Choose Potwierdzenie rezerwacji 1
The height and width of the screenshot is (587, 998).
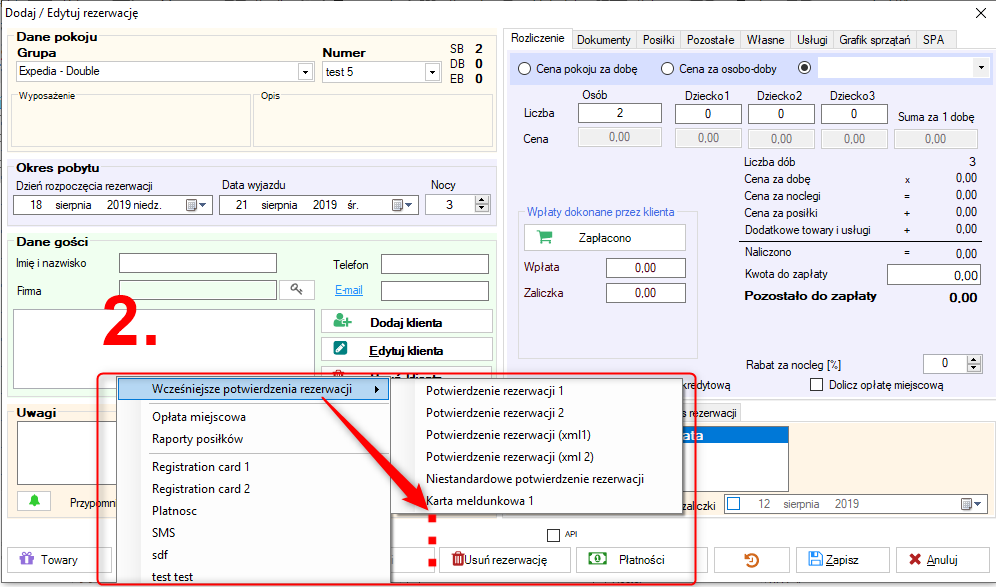[x=536, y=391]
